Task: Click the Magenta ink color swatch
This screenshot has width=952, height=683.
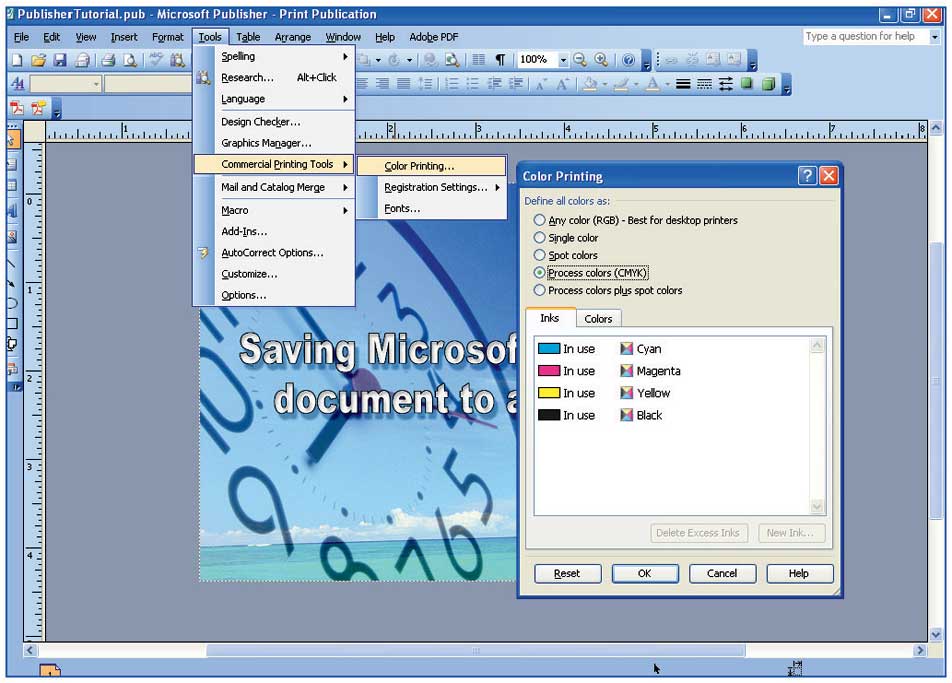Action: click(549, 371)
